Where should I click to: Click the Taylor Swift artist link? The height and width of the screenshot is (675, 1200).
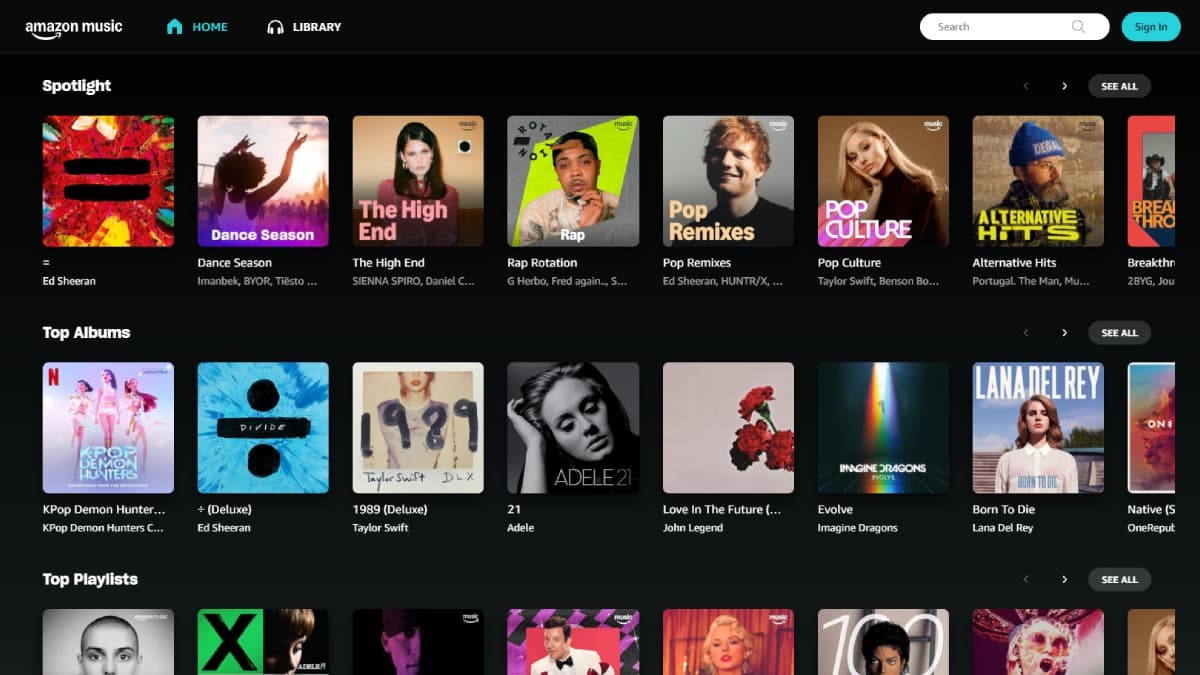[x=378, y=527]
